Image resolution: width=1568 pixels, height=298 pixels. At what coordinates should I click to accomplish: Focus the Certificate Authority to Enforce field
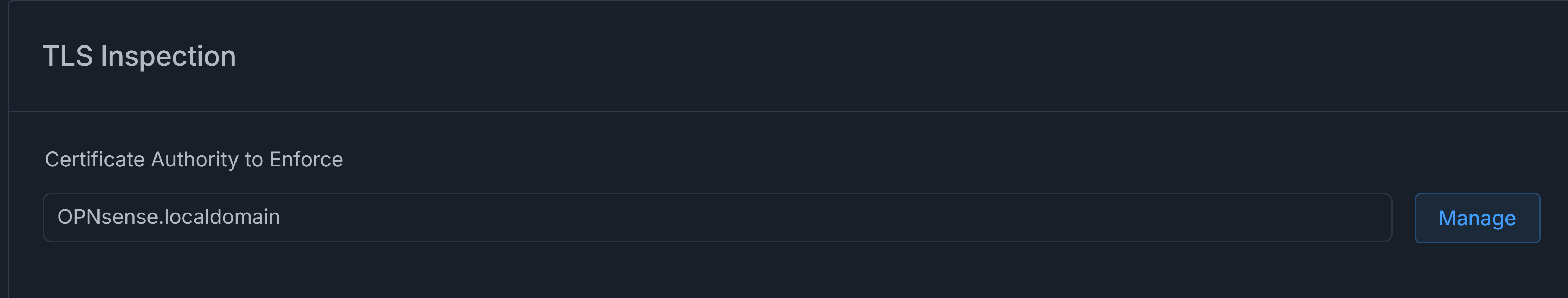pyautogui.click(x=717, y=218)
